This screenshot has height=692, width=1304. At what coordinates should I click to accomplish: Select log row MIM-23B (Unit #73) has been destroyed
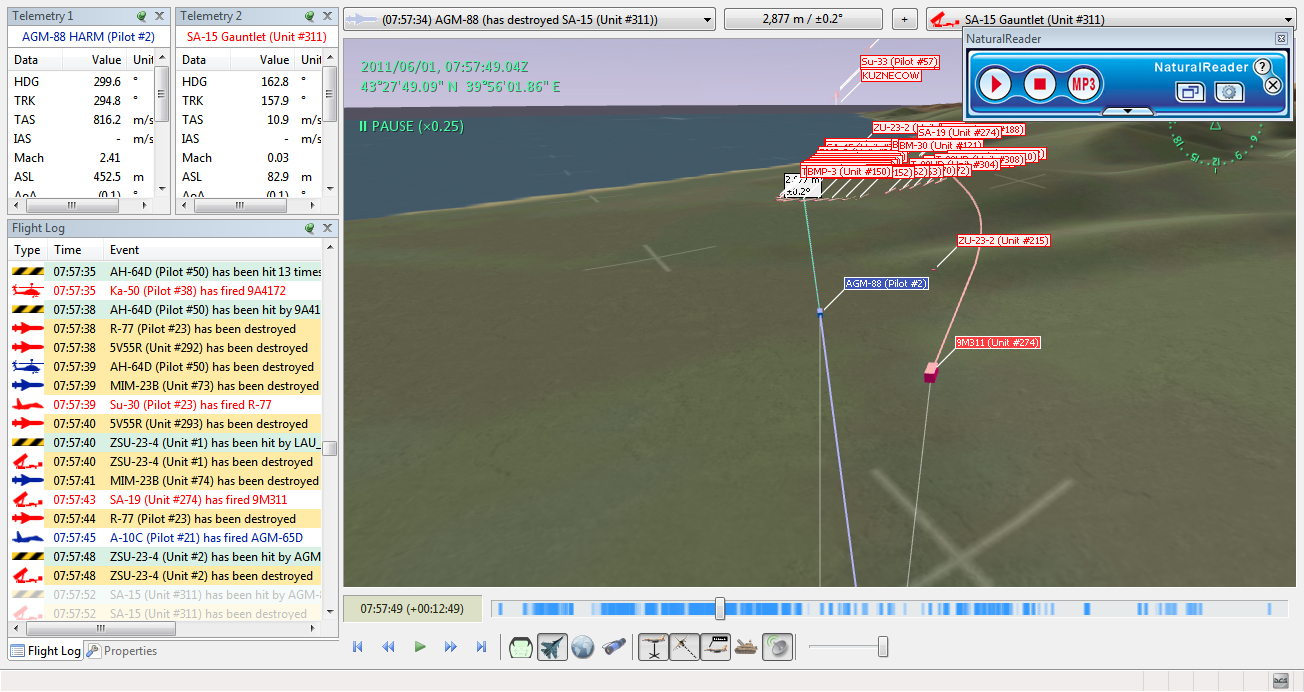coord(166,386)
